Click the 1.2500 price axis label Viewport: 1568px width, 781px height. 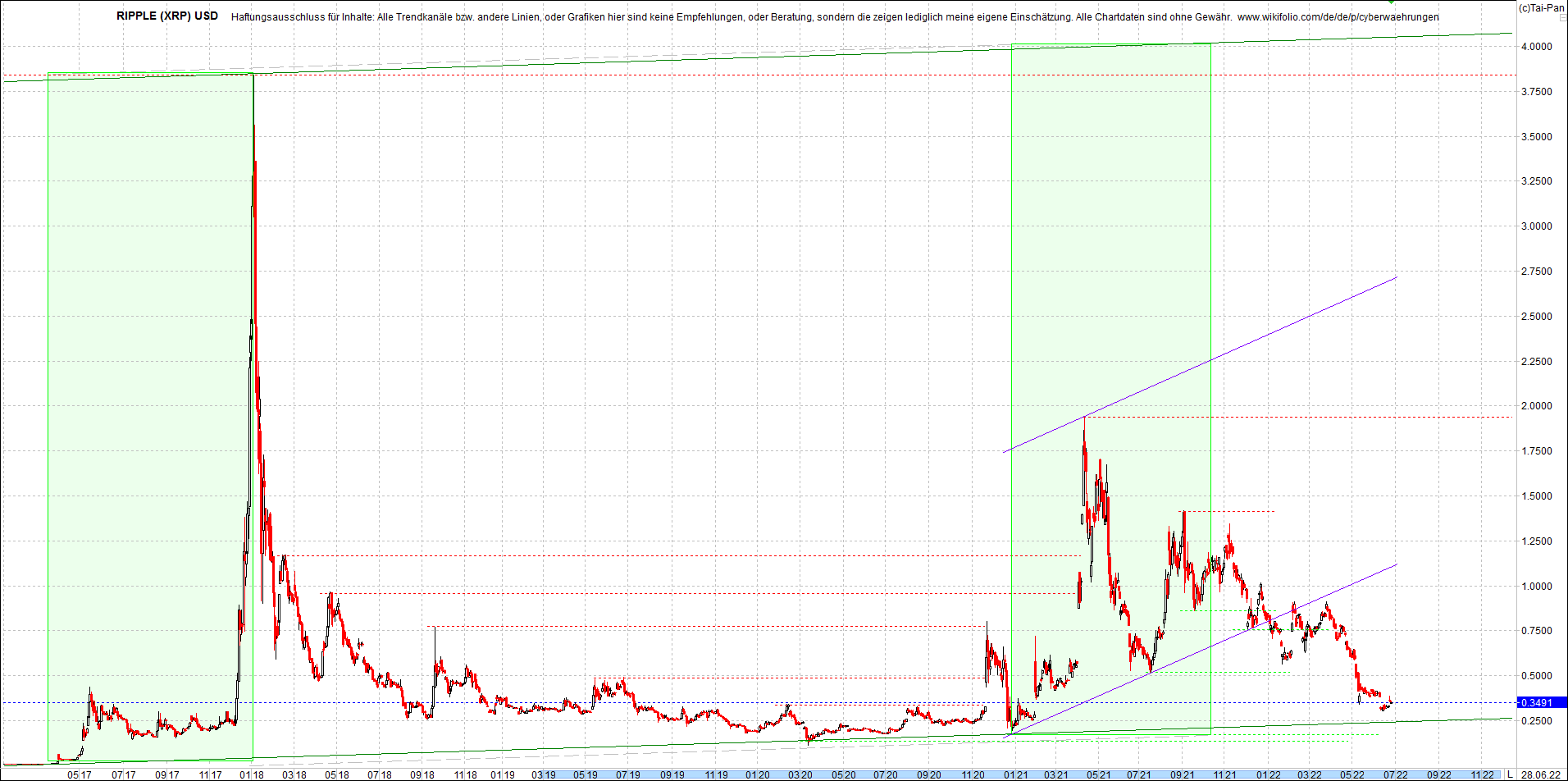(x=1537, y=541)
